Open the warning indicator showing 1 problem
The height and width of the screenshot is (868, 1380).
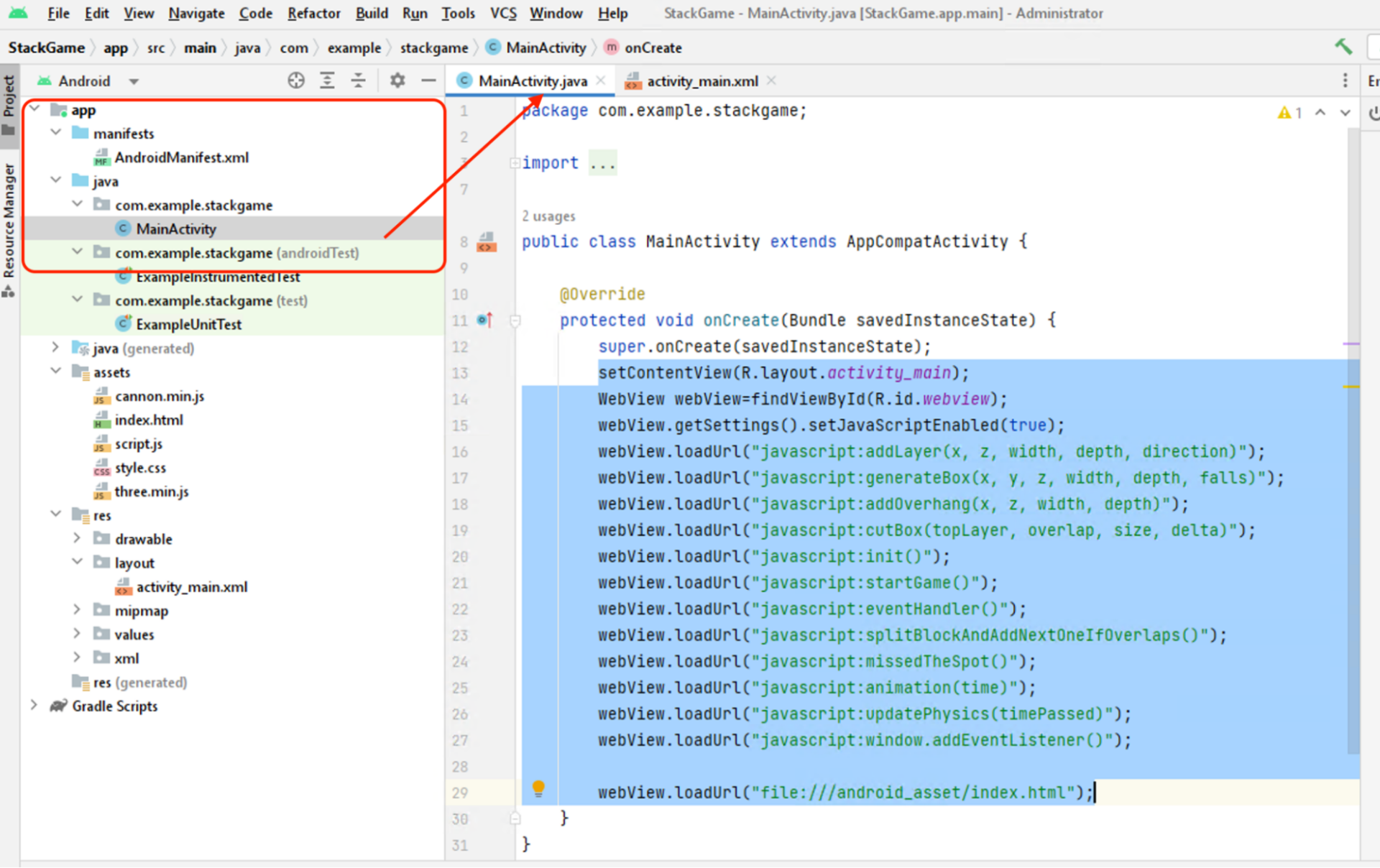click(1289, 113)
